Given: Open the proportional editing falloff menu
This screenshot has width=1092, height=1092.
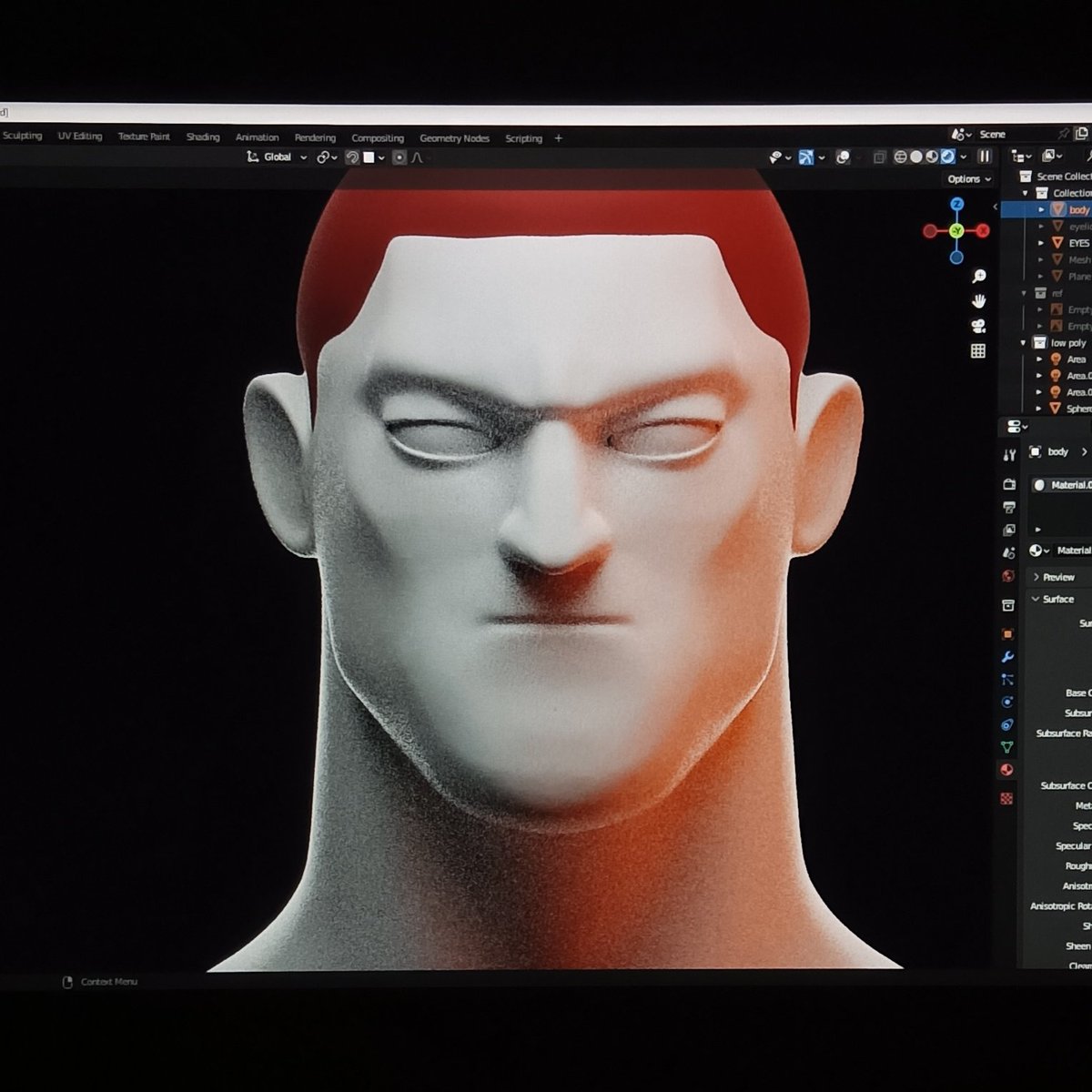Looking at the screenshot, I should tap(418, 157).
